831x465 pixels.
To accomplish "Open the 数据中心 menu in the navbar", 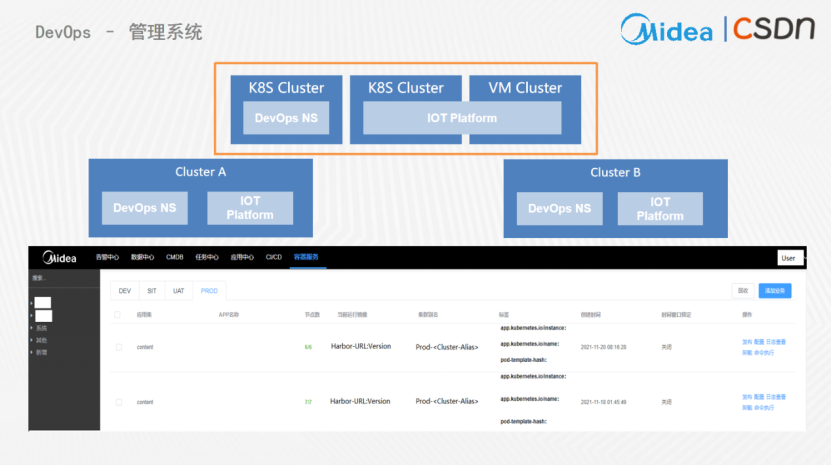I will (142, 257).
